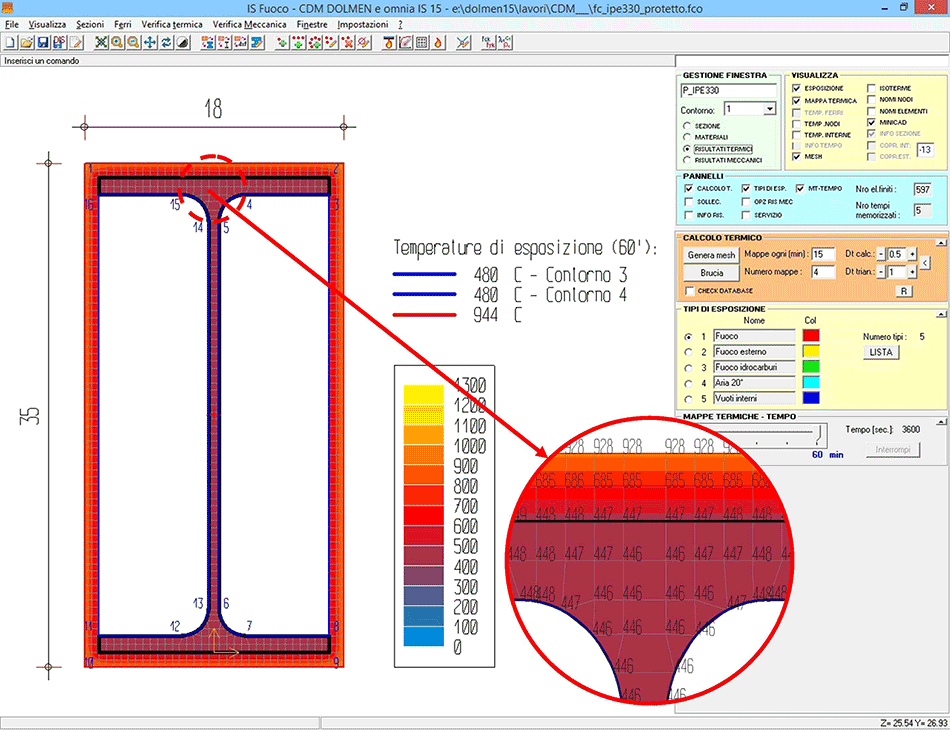This screenshot has width=950, height=730.
Task: Collapse the Mappe Termiche - Tempo panel arrow
Action: coord(941,421)
